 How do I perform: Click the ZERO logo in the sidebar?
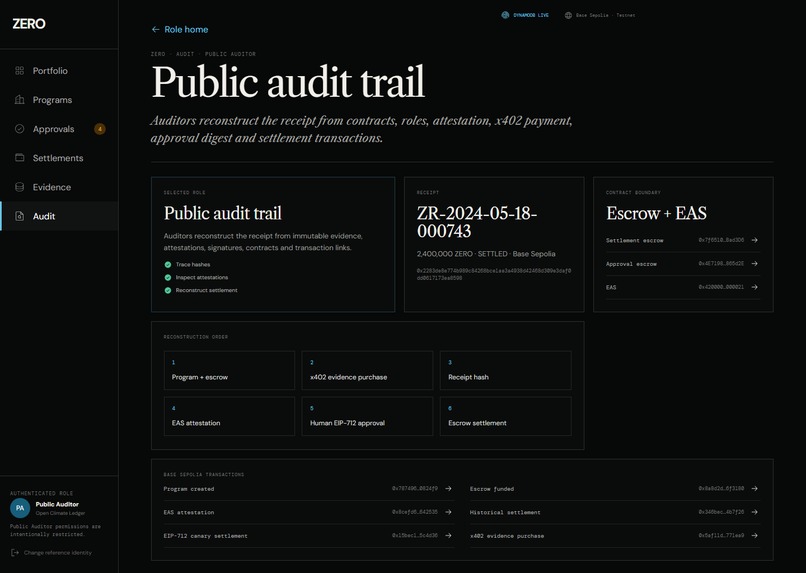[x=29, y=24]
